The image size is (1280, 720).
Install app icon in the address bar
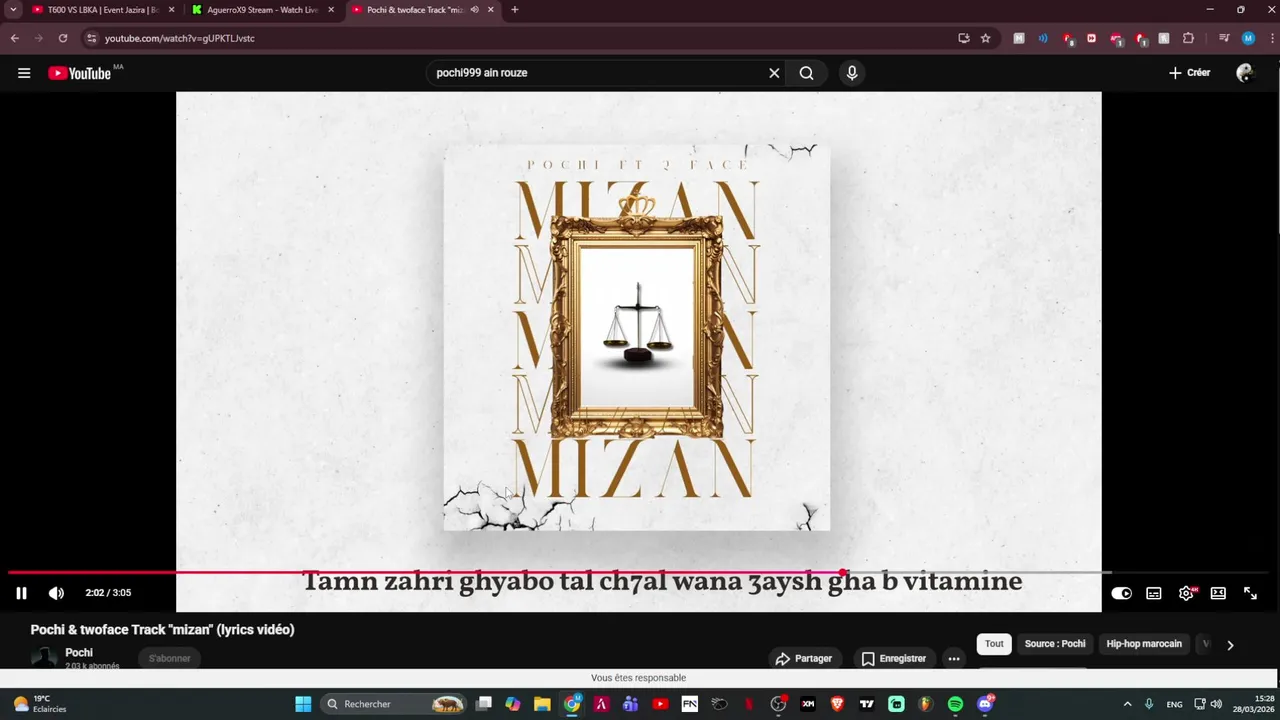(x=964, y=38)
